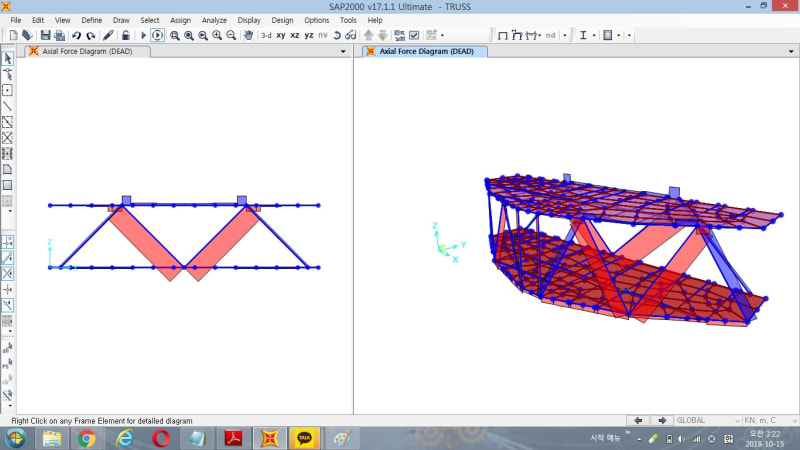
Task: Click the Draw Special Joint tool
Action: click(x=8, y=90)
